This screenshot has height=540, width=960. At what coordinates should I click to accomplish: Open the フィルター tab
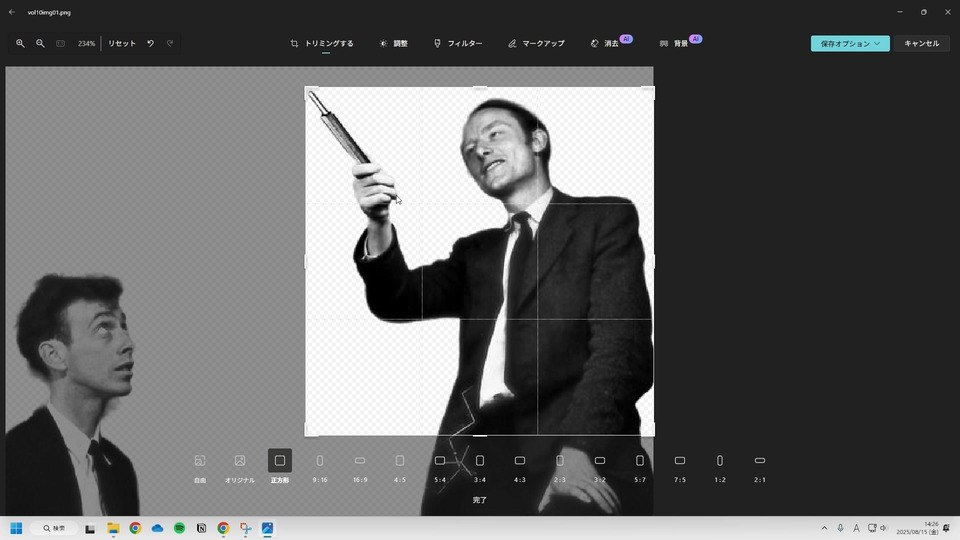click(x=458, y=44)
